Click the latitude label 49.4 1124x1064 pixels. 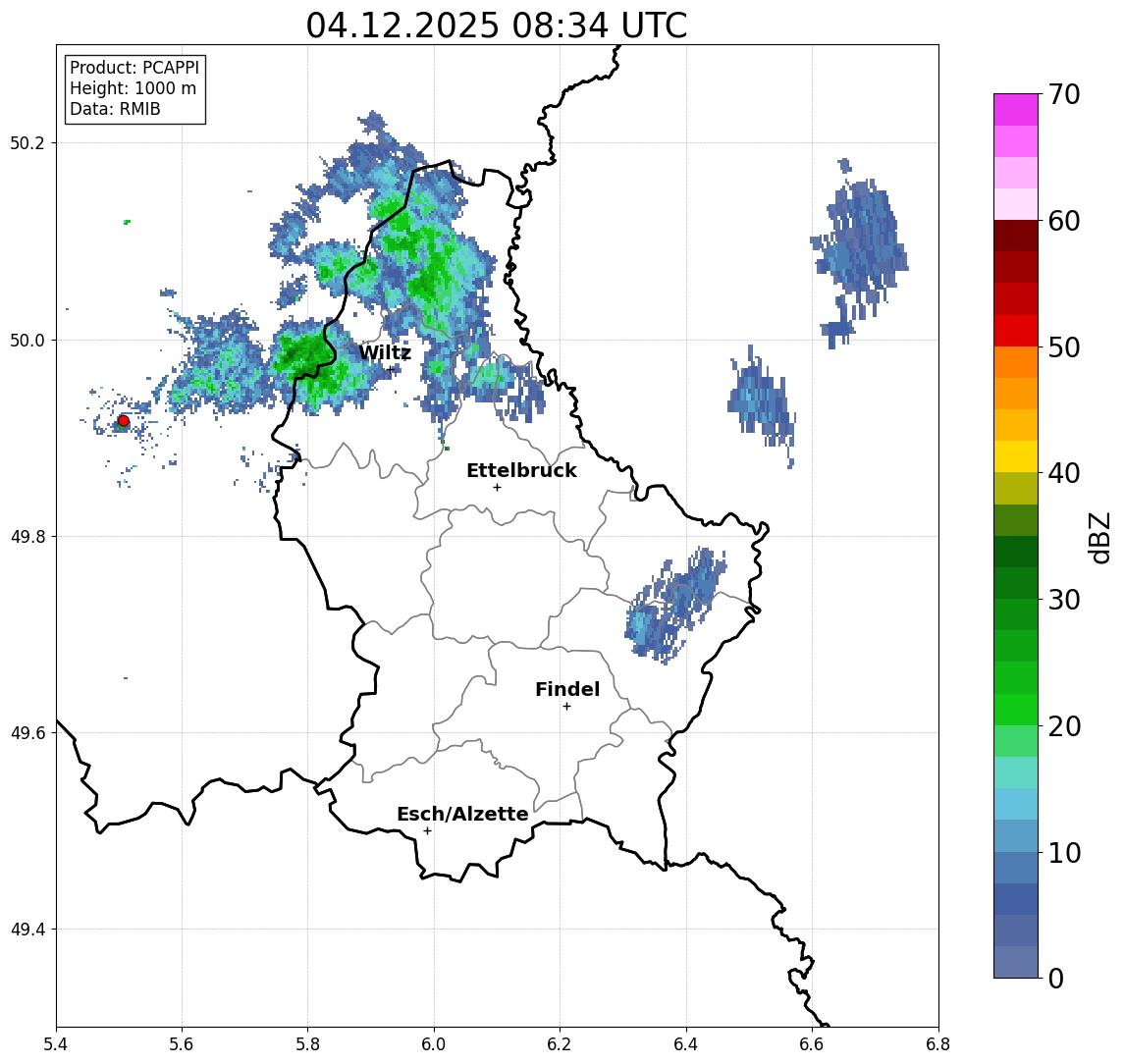27,930
